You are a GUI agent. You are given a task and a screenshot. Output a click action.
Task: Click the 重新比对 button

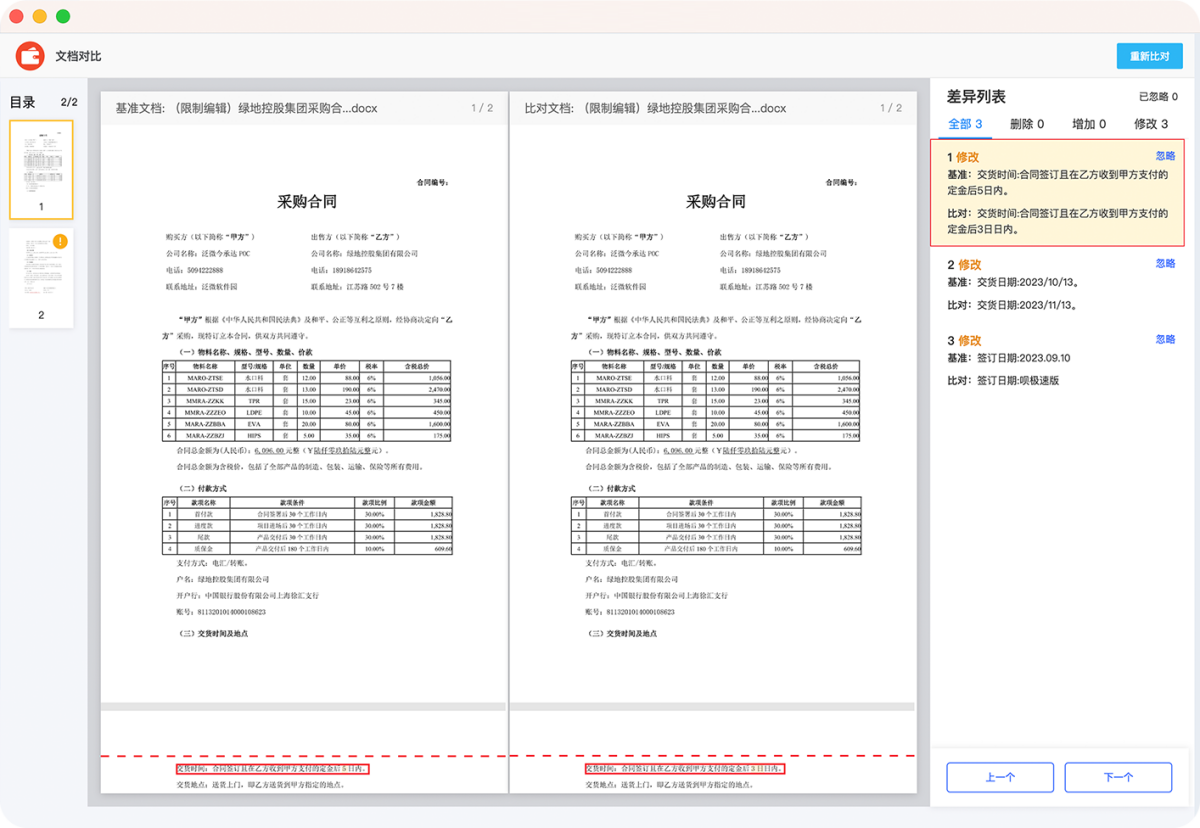[x=1149, y=56]
